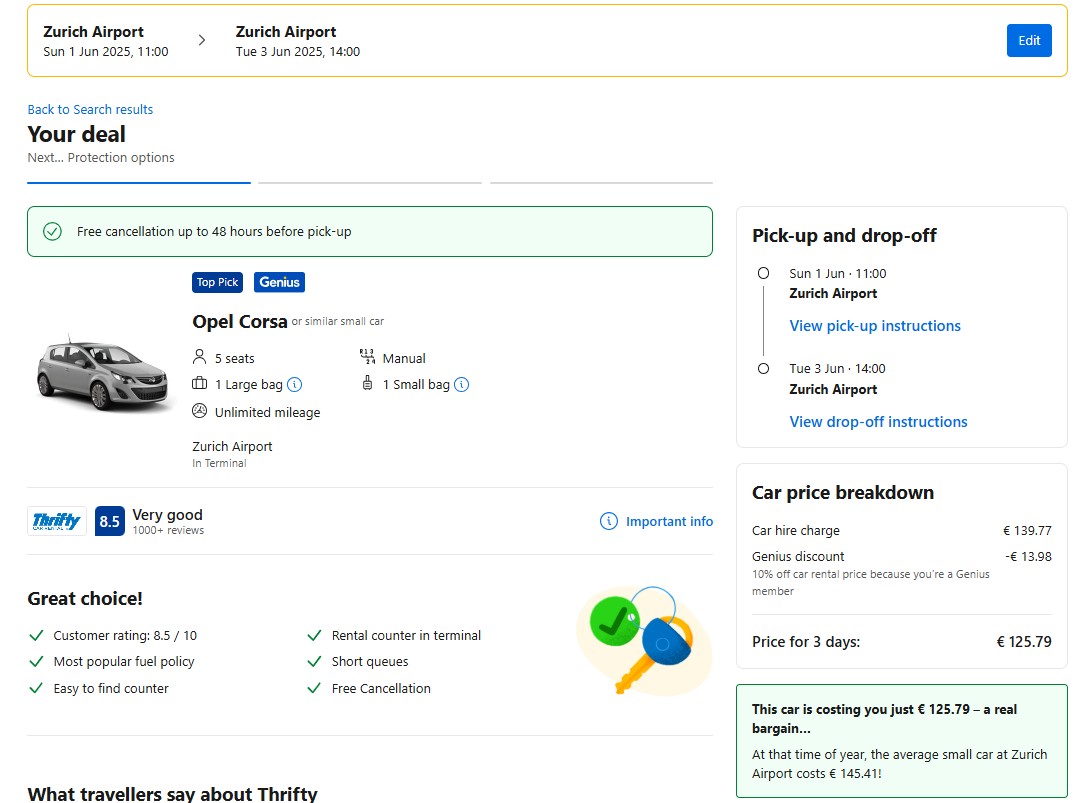Click the Large bag info icon
The width and height of the screenshot is (1090, 803).
[x=295, y=385]
